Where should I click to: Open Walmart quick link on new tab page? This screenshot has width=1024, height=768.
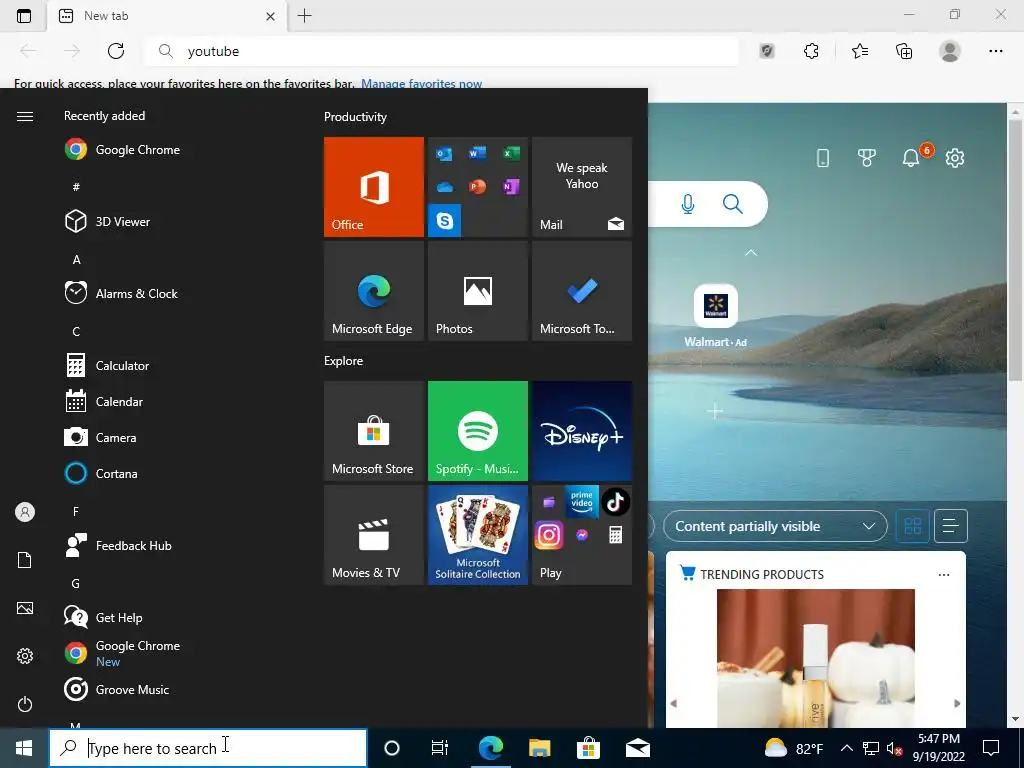716,317
